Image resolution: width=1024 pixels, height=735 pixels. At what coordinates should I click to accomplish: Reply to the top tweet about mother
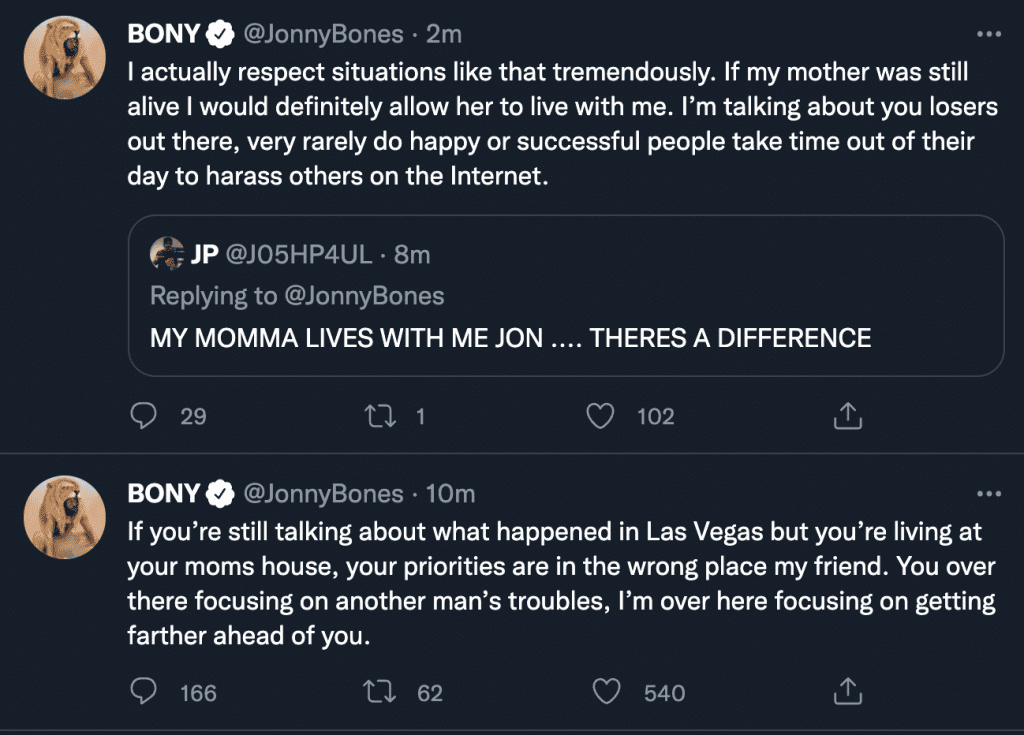[143, 416]
